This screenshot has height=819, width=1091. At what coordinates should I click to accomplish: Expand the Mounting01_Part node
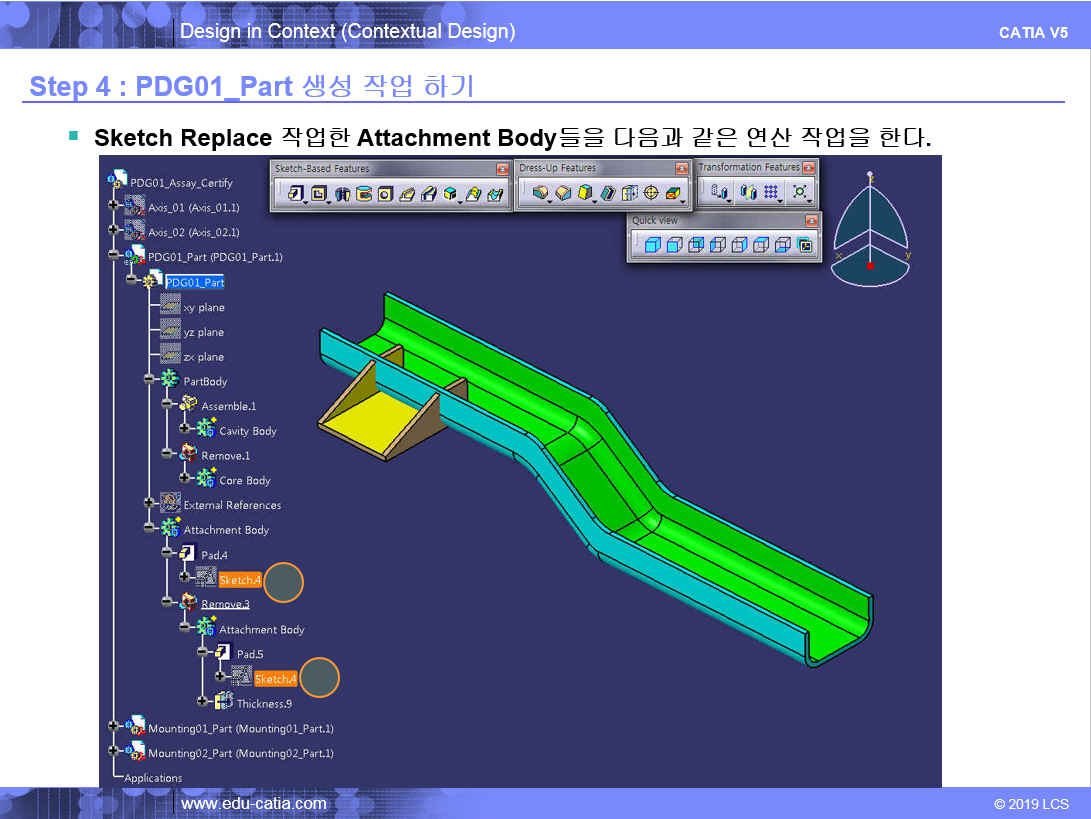pos(114,728)
